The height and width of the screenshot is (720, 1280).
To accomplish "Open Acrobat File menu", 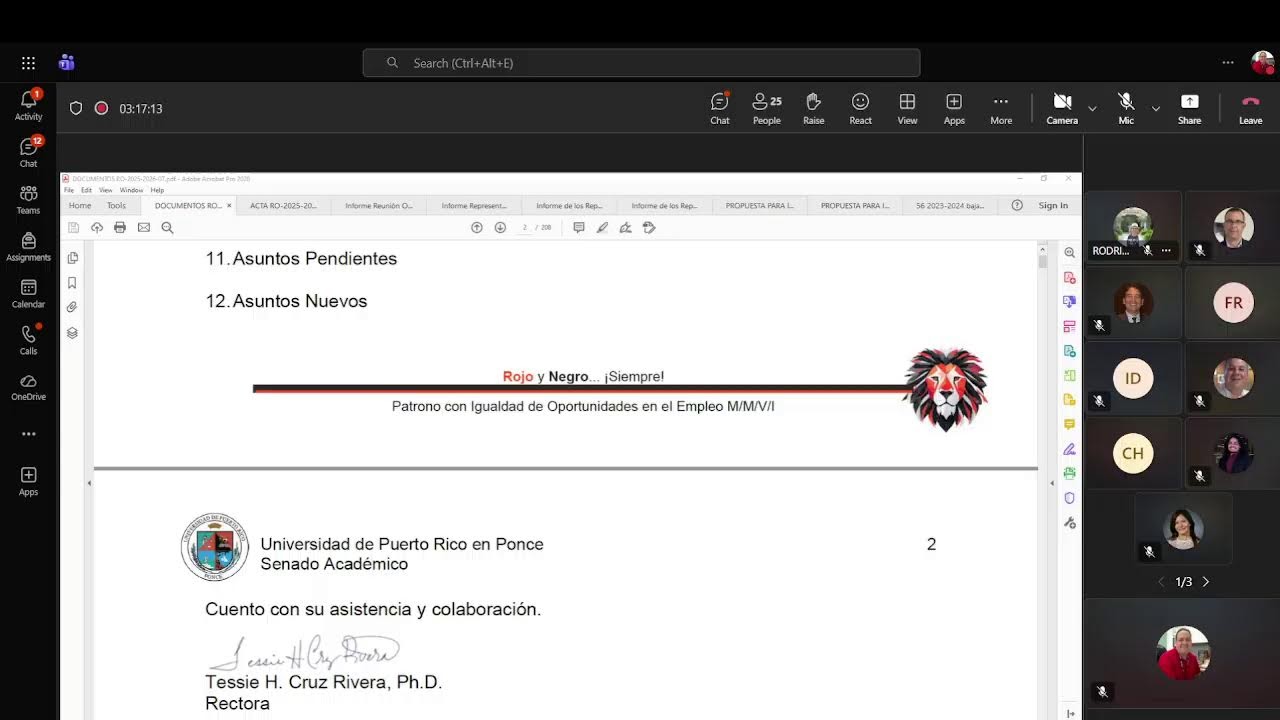I will (x=69, y=190).
